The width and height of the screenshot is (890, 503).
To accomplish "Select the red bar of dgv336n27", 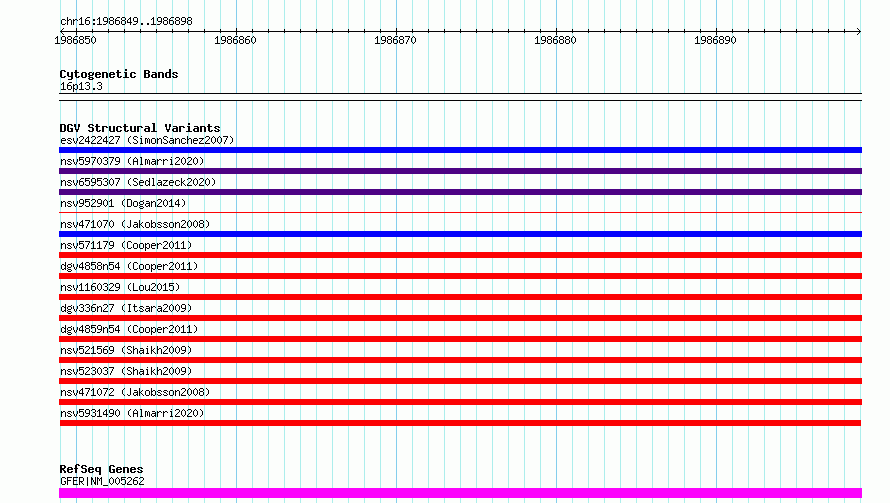I will (460, 318).
